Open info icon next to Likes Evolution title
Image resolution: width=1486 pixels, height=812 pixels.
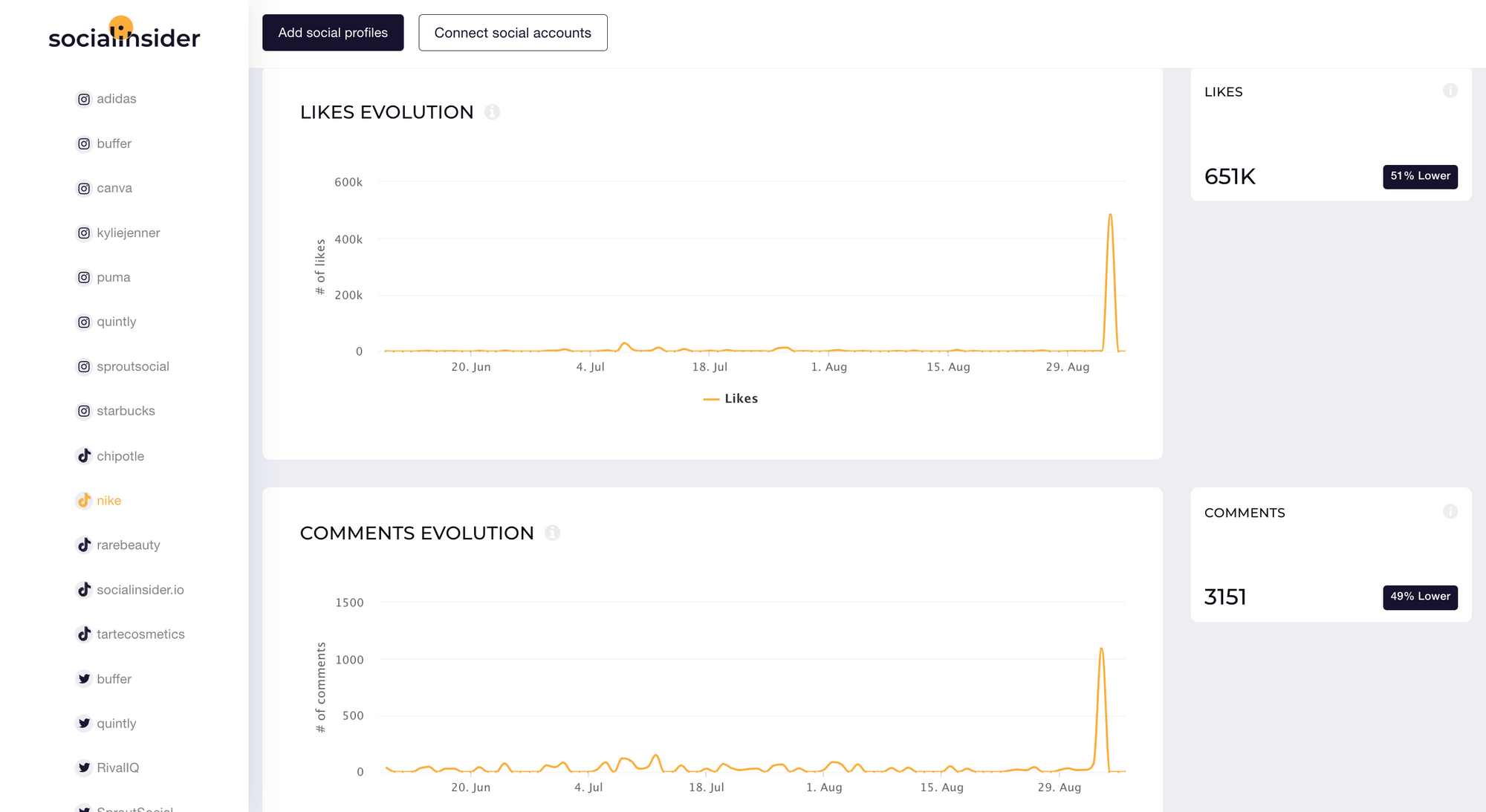tap(492, 111)
